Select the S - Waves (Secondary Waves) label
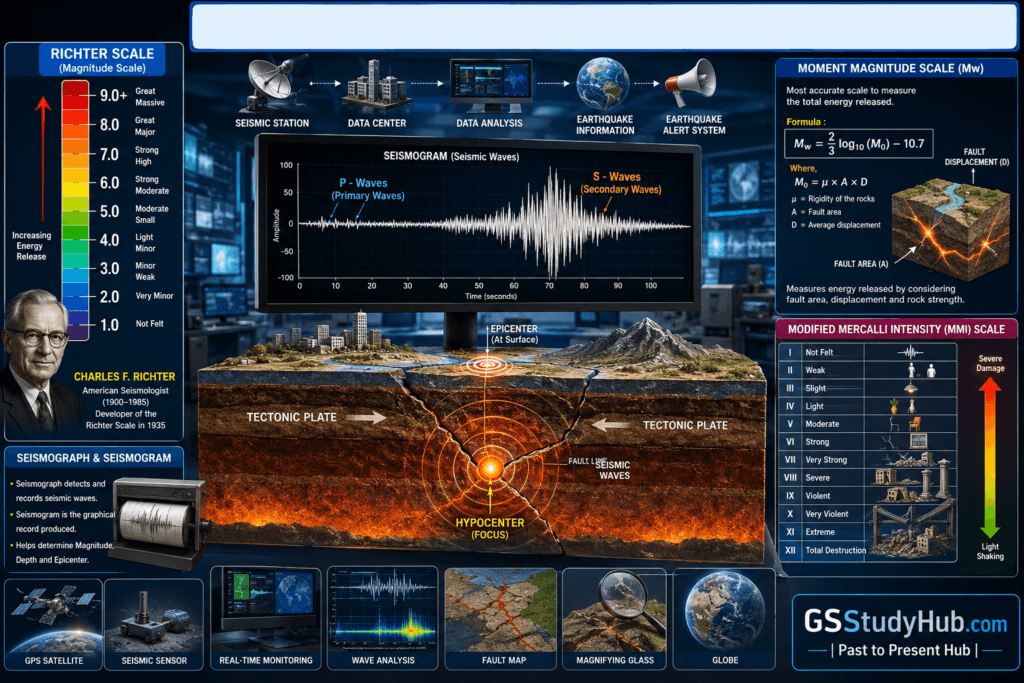The image size is (1024, 683). [x=620, y=183]
